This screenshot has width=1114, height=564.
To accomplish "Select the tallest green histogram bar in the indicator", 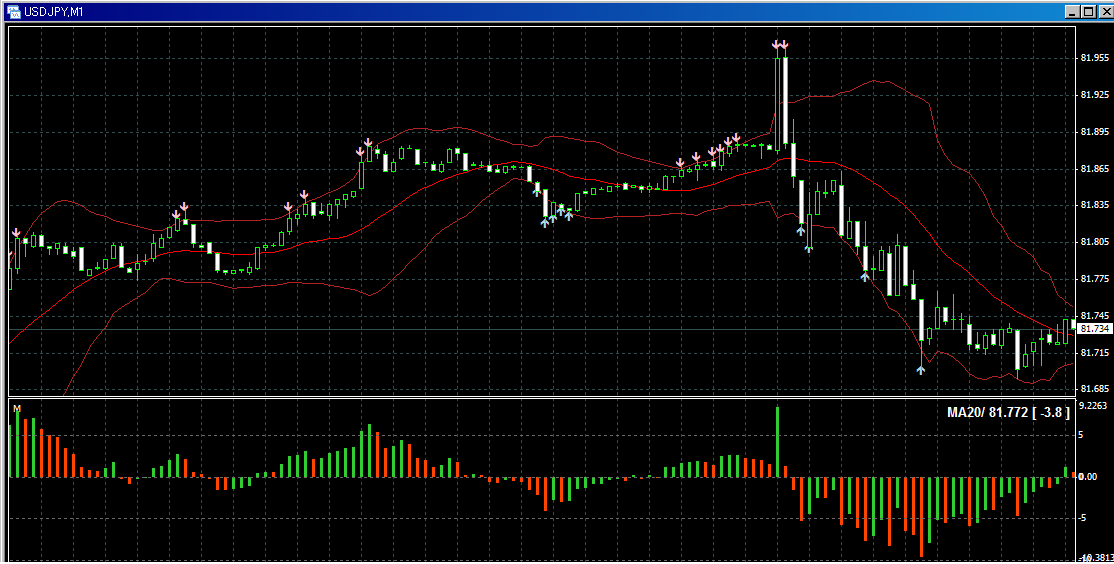I will tap(777, 441).
